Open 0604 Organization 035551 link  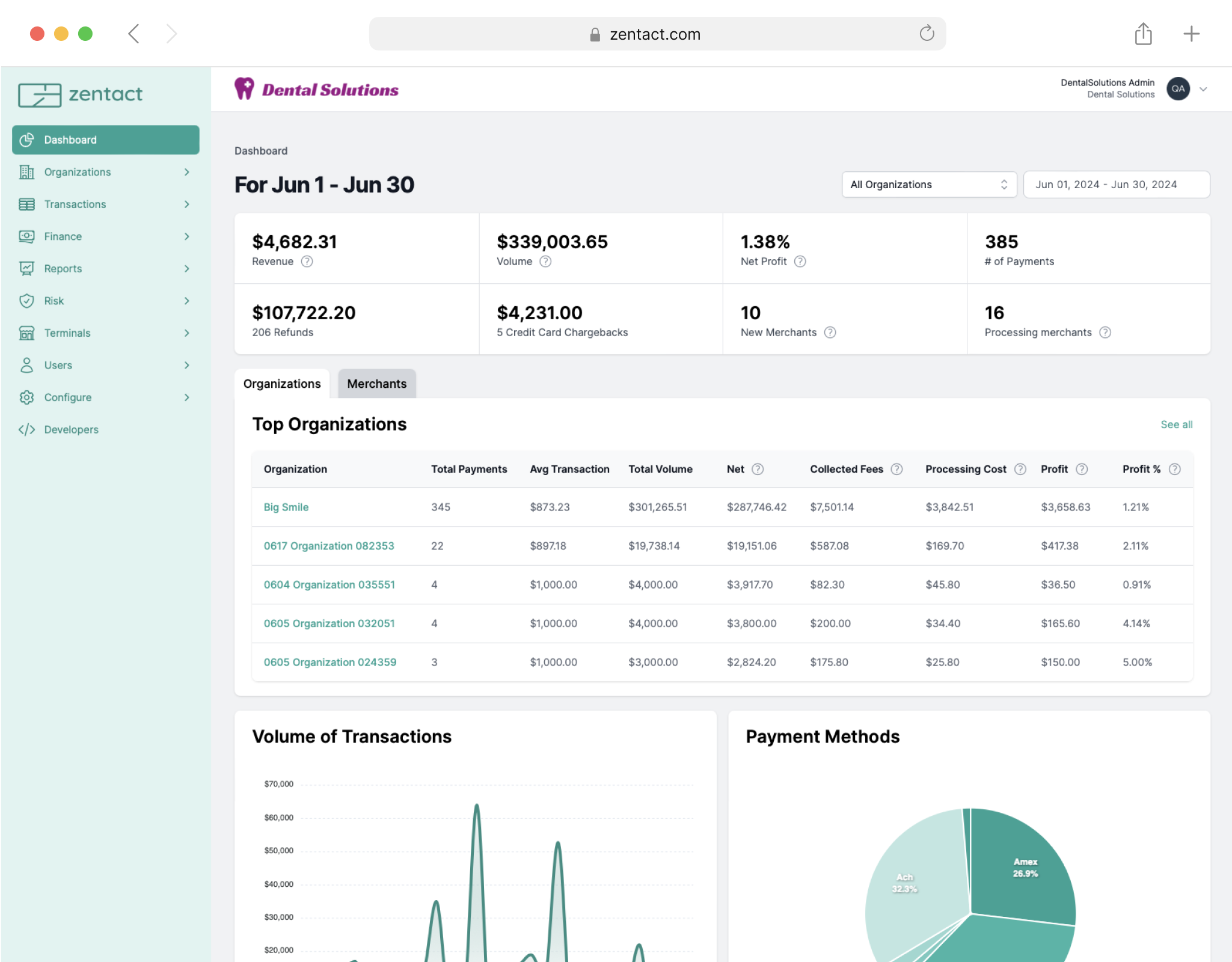click(x=329, y=584)
